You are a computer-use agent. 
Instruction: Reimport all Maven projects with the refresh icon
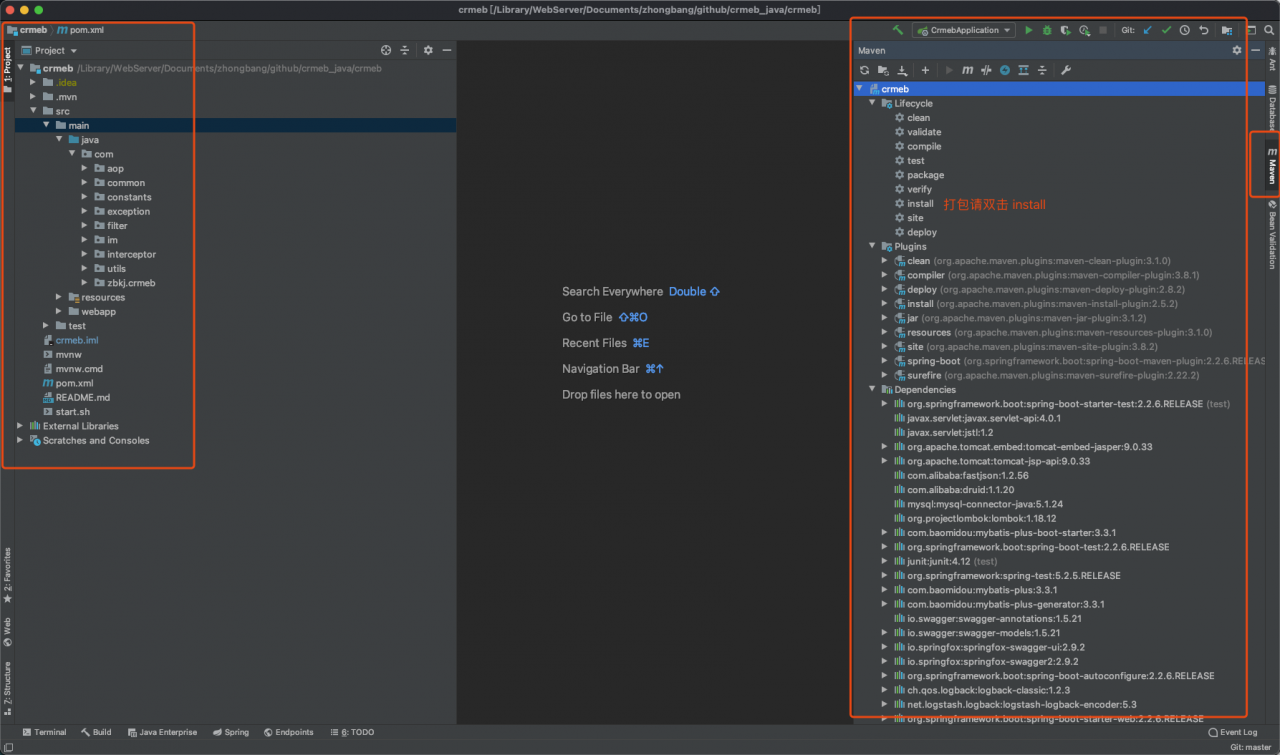click(x=864, y=70)
